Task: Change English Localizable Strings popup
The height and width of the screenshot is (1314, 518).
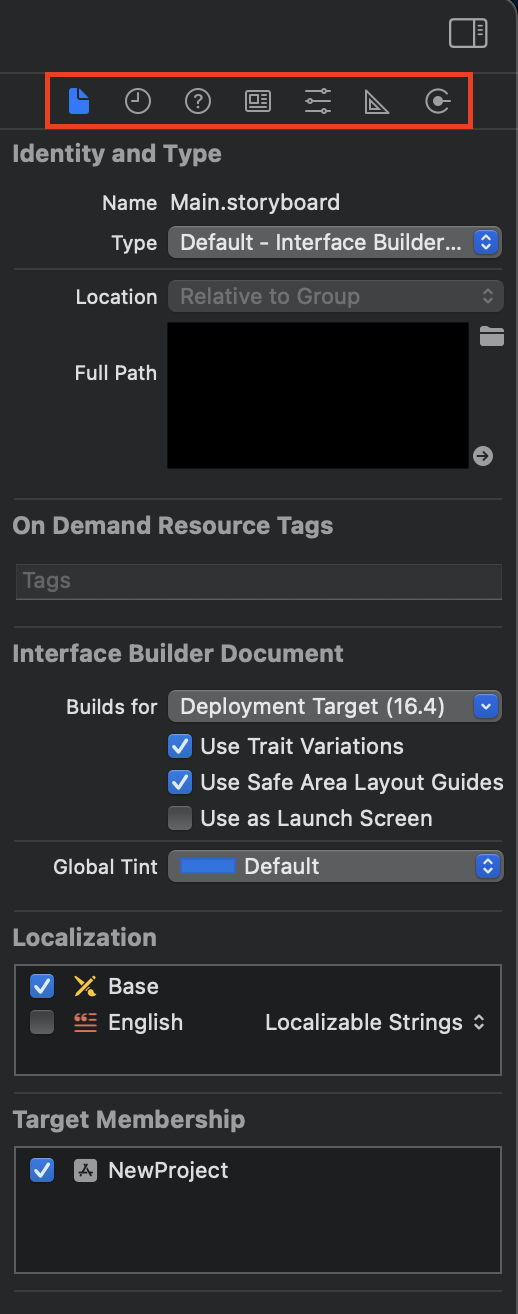Action: pos(376,1022)
